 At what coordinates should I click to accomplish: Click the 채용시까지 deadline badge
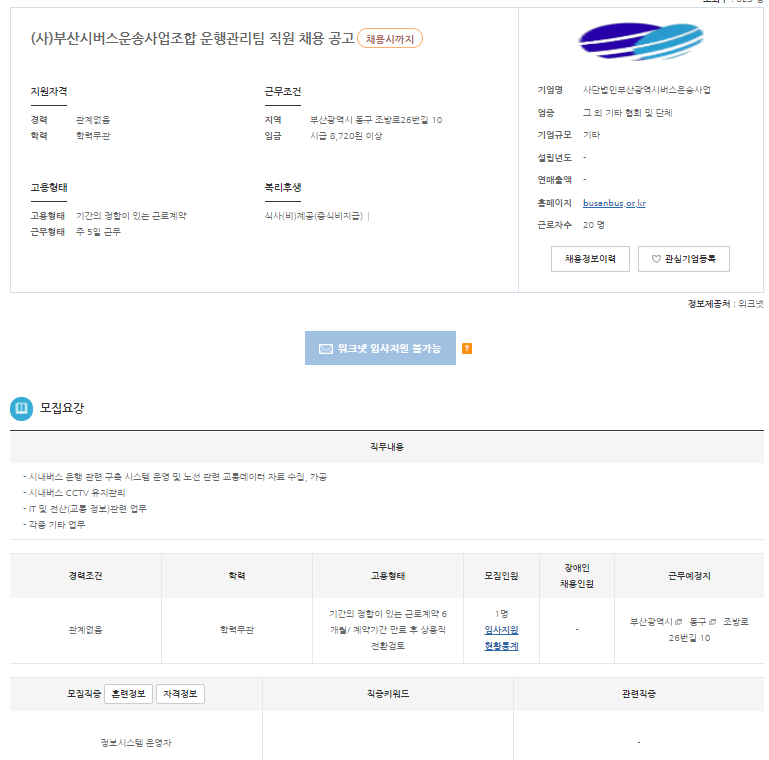390,39
